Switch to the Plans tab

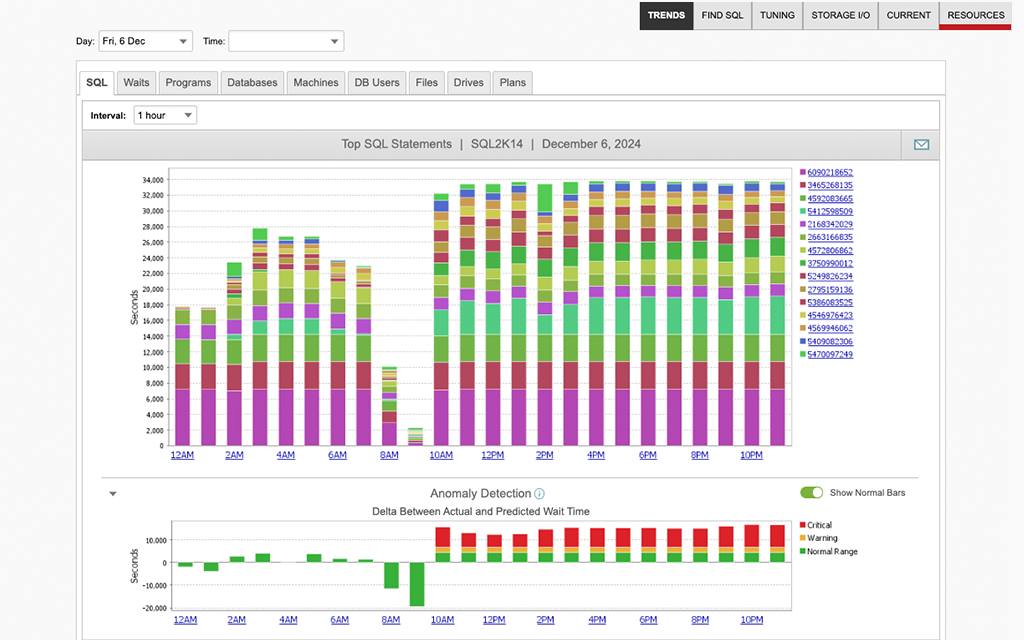pos(512,82)
